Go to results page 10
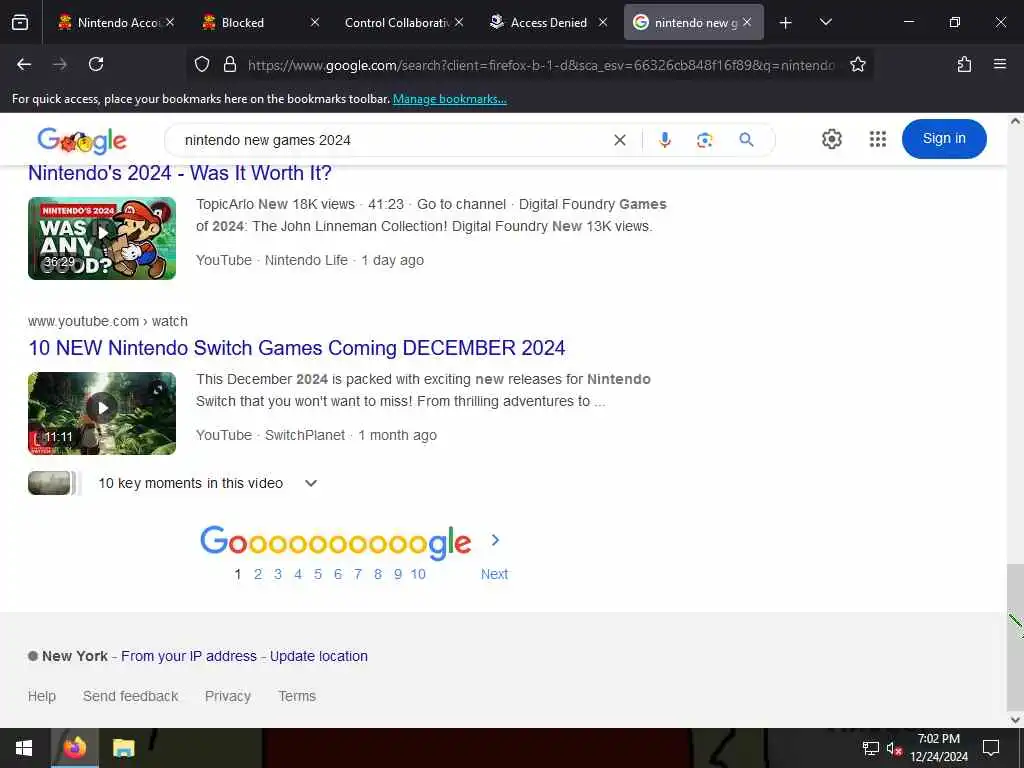Image resolution: width=1024 pixels, height=768 pixels. click(x=418, y=574)
